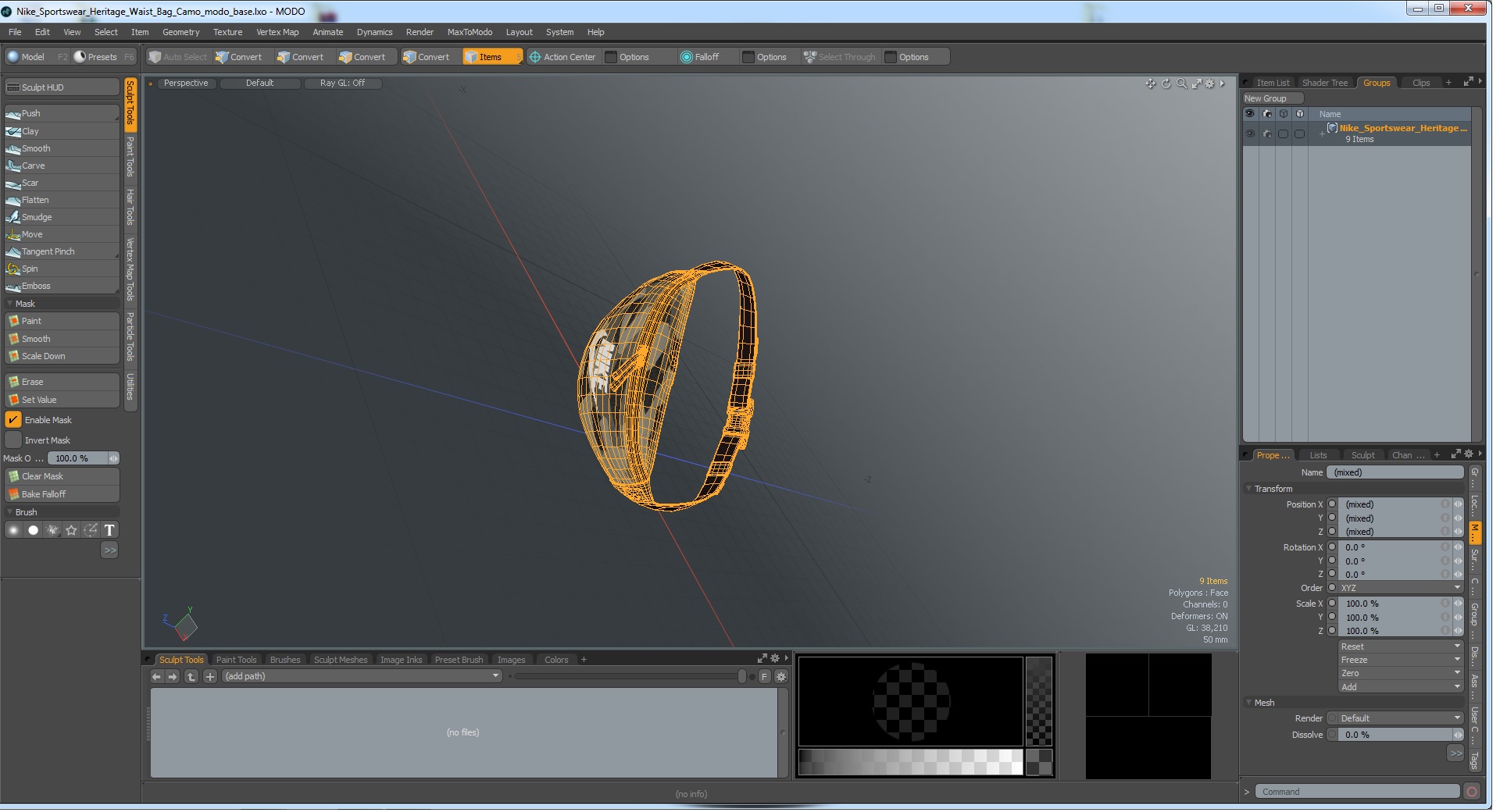Click the mask Set Value tool
Screen dimensions: 1500x812
coord(62,401)
